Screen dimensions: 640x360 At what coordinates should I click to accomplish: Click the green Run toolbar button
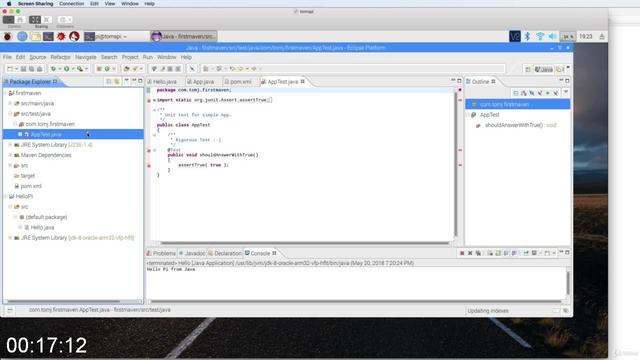pos(67,69)
